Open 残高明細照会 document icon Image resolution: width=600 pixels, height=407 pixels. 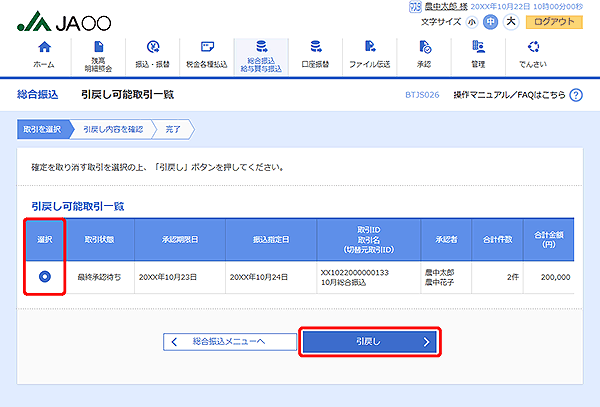[x=98, y=47]
